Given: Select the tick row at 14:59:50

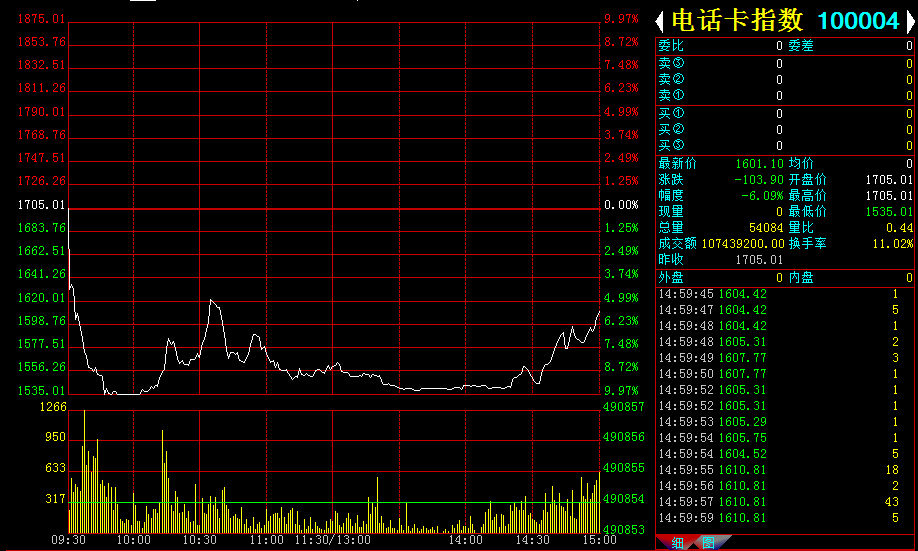Looking at the screenshot, I should [x=785, y=374].
